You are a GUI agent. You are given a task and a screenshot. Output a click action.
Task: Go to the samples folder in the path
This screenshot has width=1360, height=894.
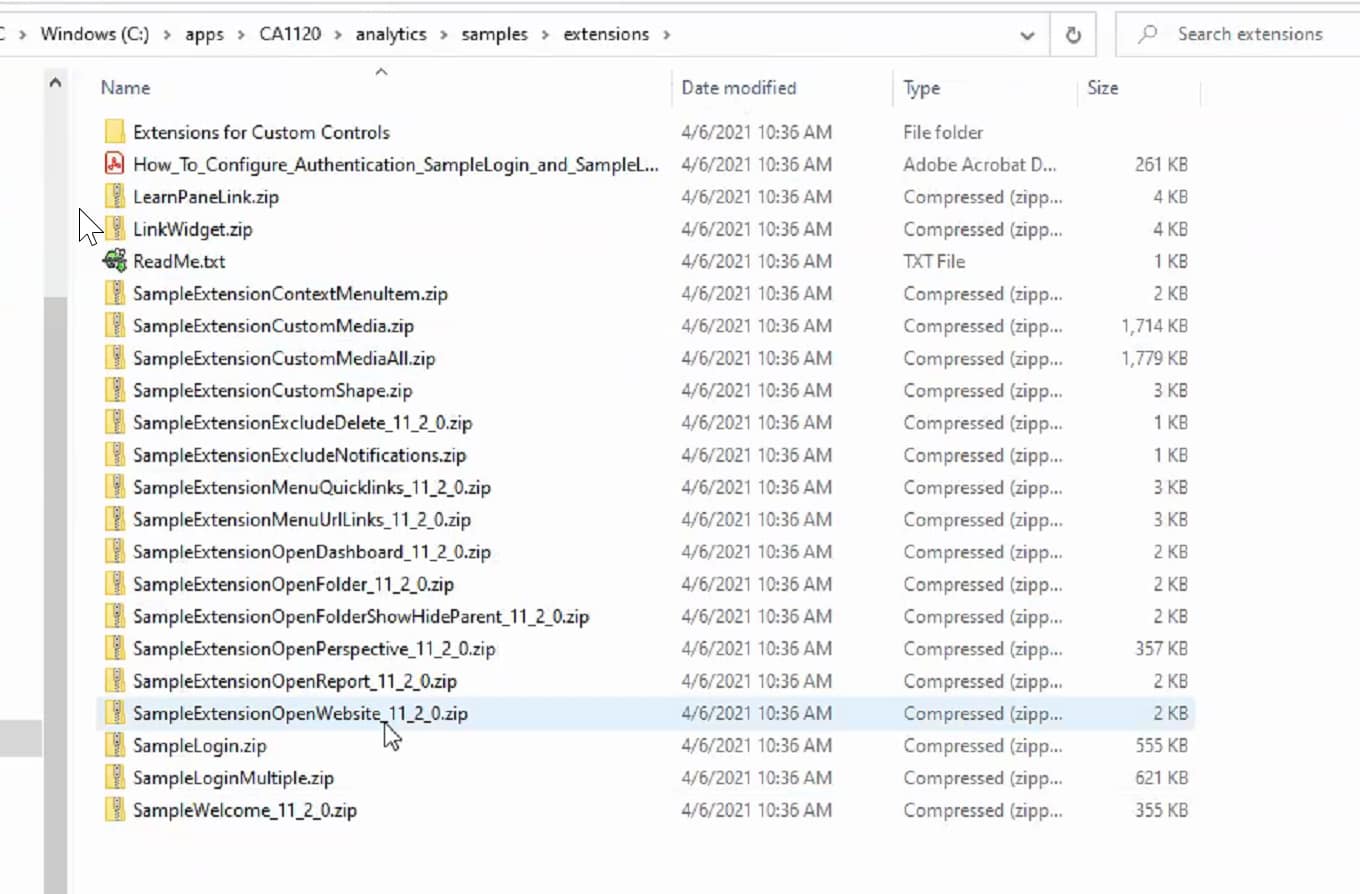point(495,34)
